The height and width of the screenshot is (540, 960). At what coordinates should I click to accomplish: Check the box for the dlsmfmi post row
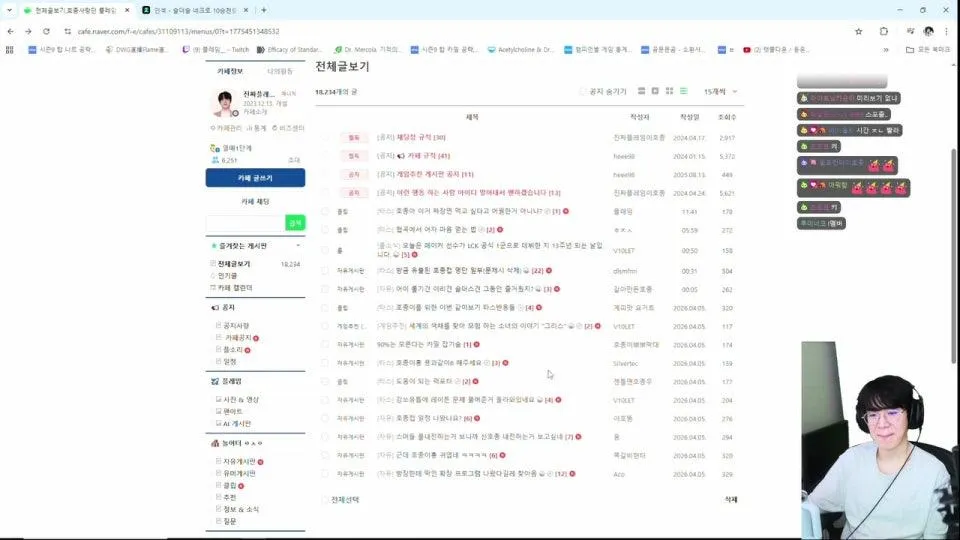(x=324, y=271)
